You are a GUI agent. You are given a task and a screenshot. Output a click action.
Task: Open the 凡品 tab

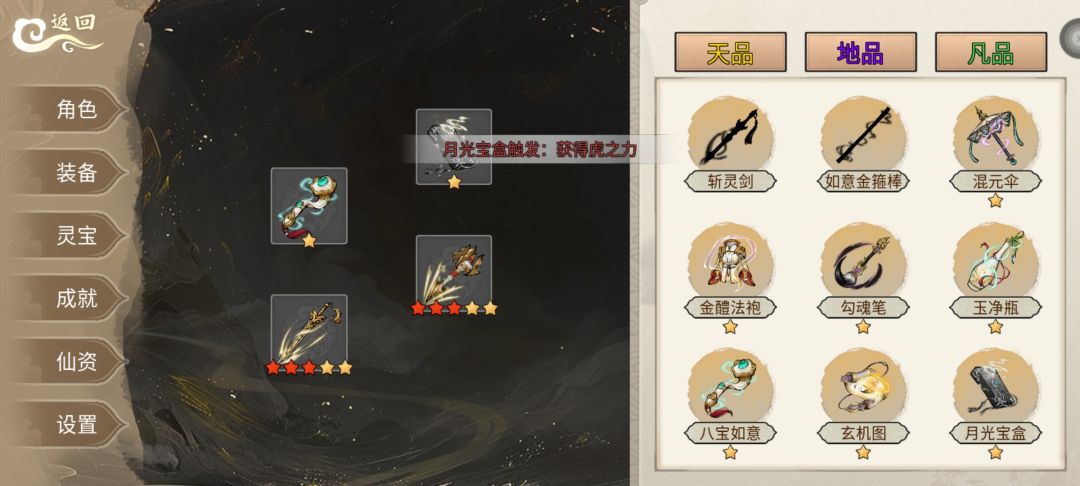[x=990, y=52]
